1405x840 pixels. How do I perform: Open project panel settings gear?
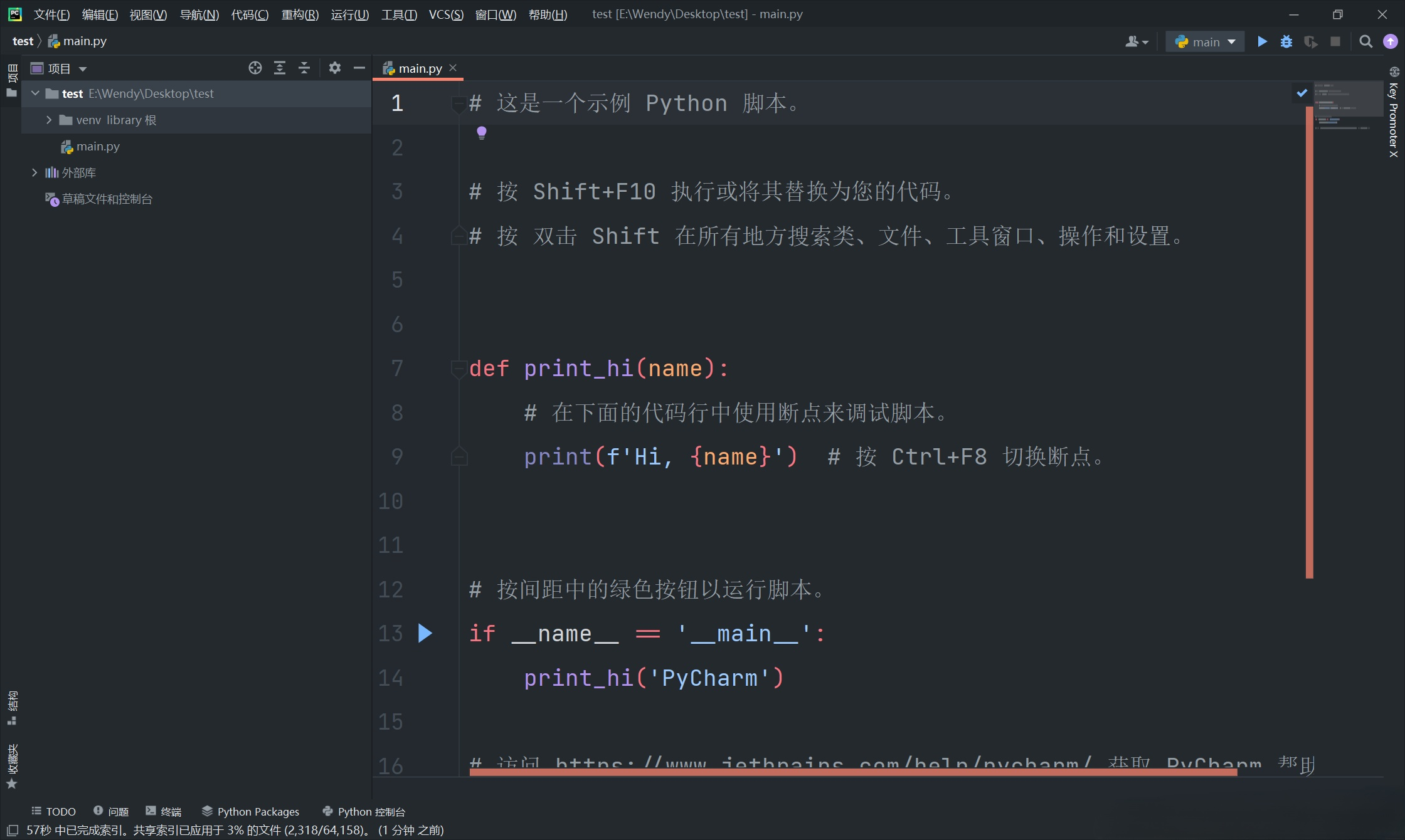(335, 68)
